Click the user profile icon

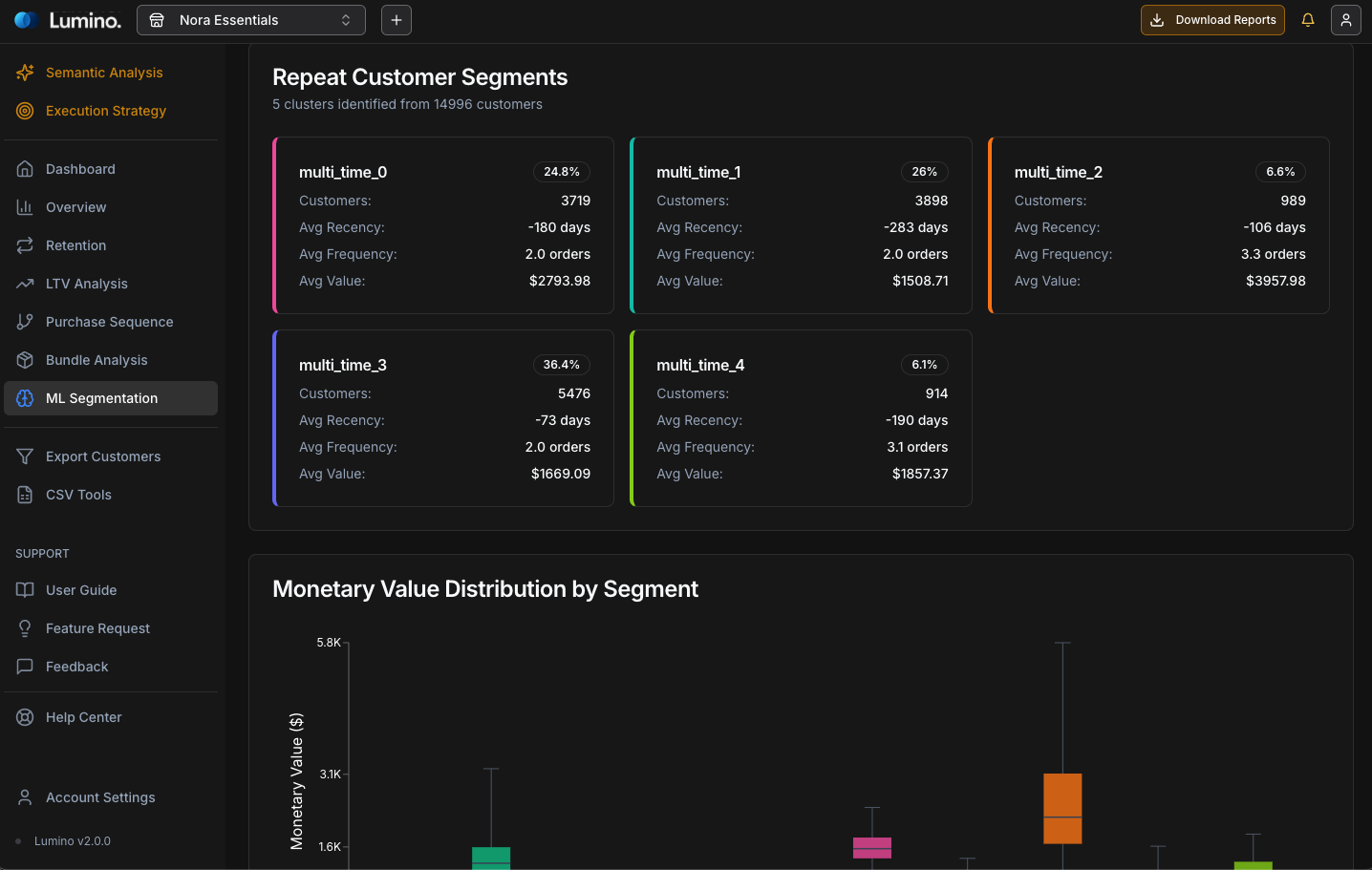(1346, 19)
